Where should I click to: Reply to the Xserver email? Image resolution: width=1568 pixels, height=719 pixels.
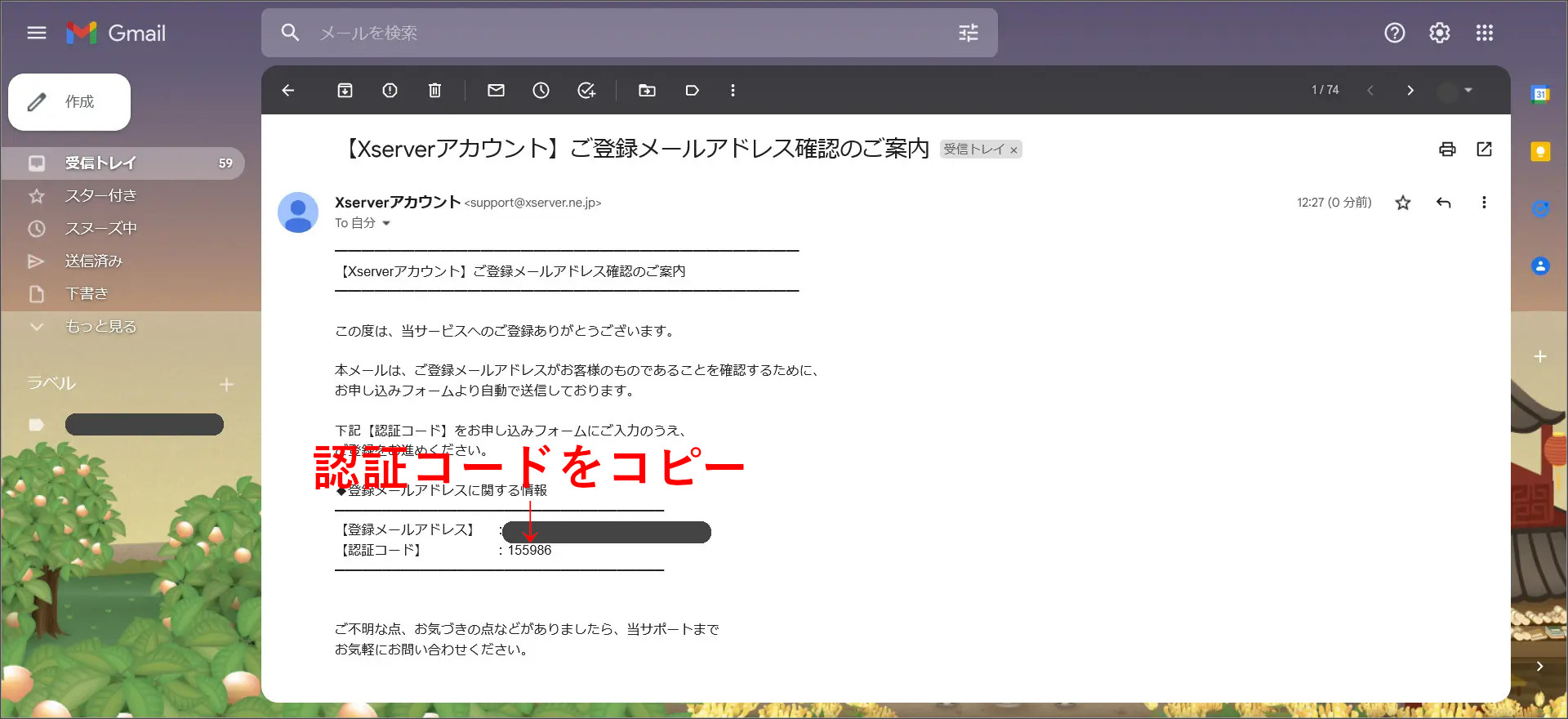pyautogui.click(x=1444, y=203)
